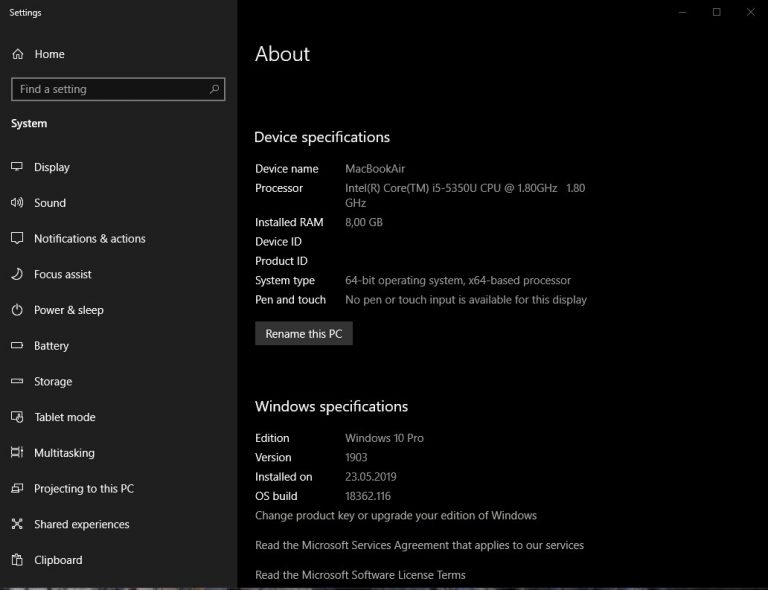This screenshot has width=768, height=590.
Task: Select the OS build 18362.116 value
Action: [x=368, y=496]
